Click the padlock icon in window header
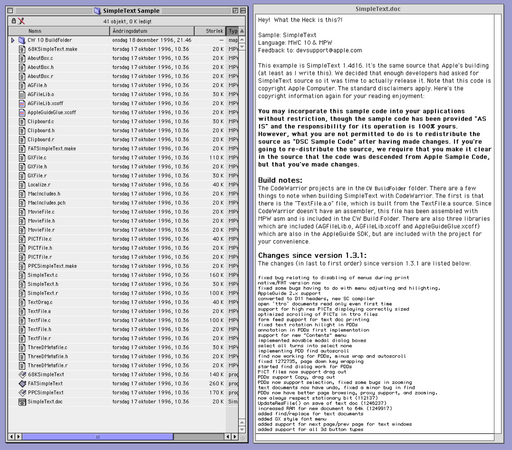 [x=14, y=21]
